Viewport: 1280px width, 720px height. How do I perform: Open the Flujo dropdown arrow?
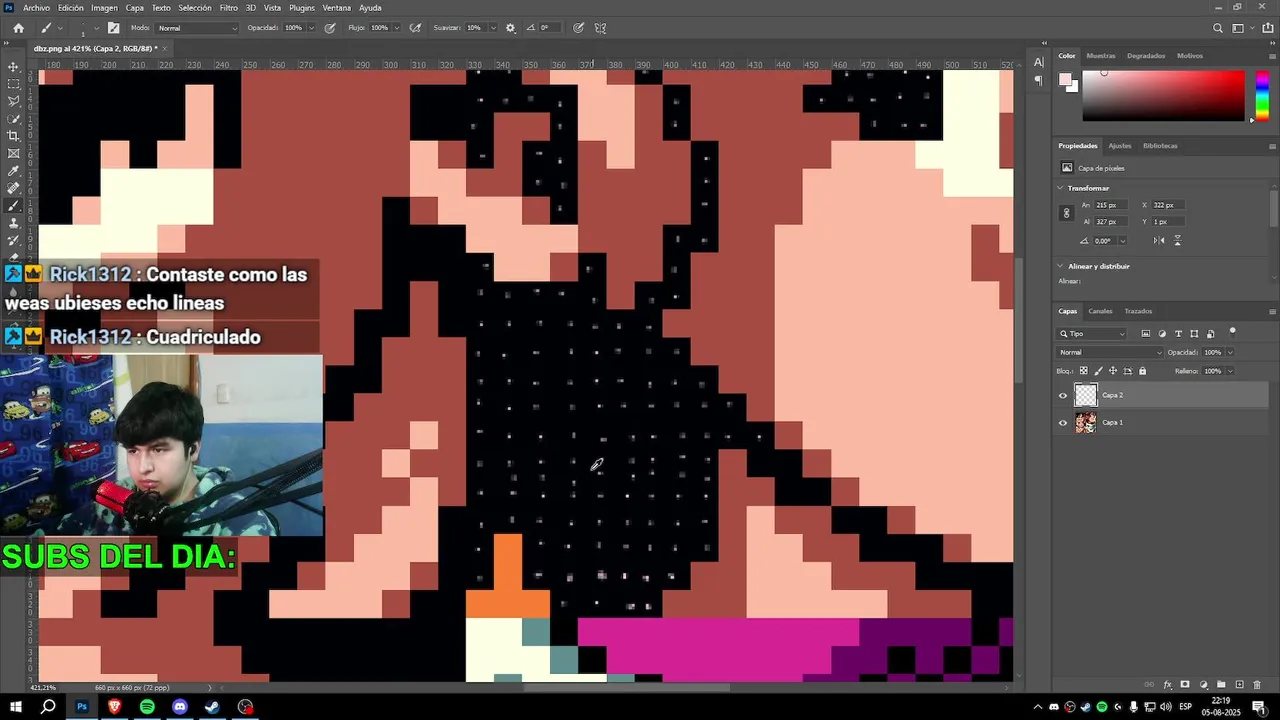click(398, 28)
